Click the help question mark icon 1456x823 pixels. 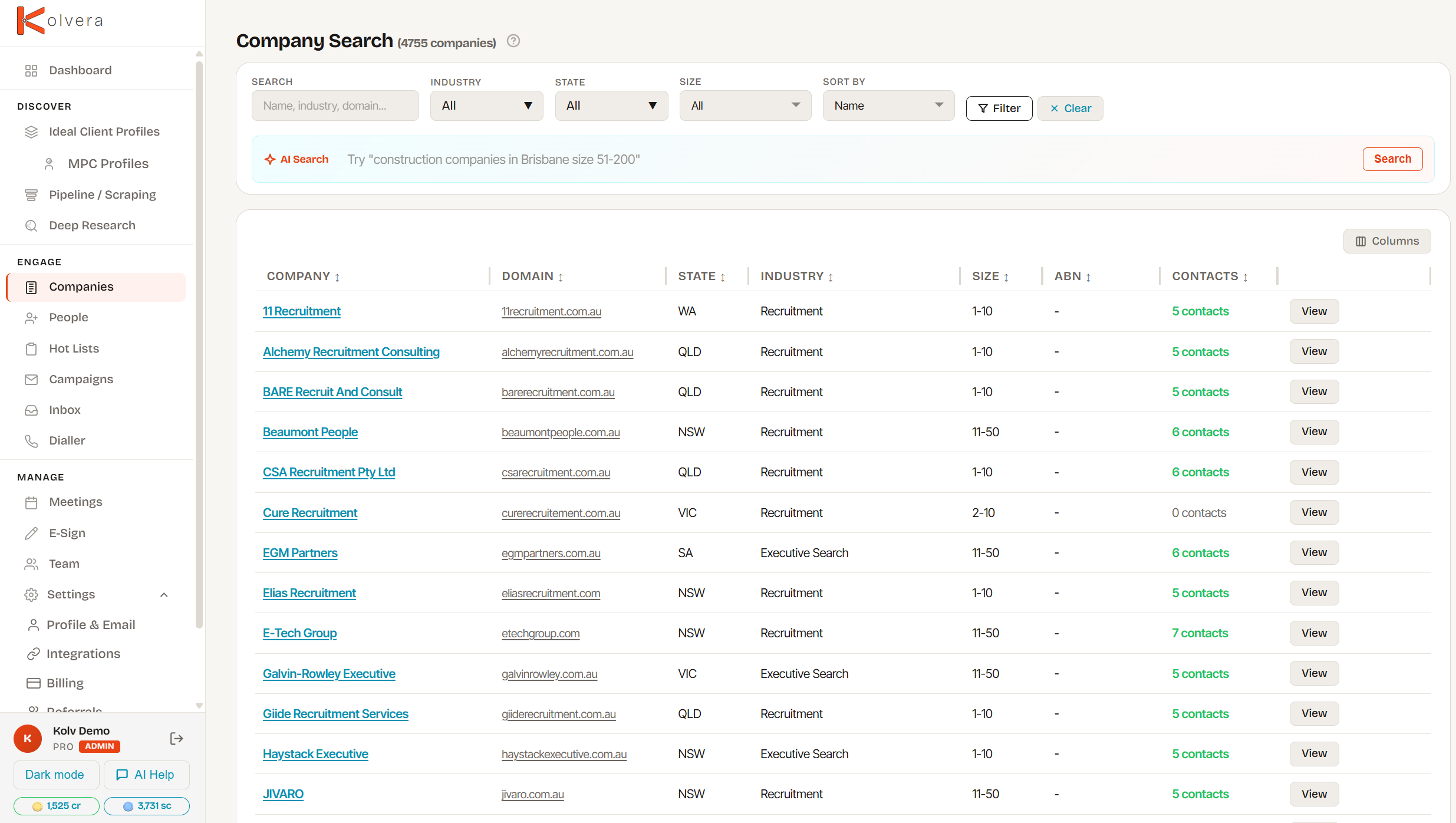tap(513, 41)
